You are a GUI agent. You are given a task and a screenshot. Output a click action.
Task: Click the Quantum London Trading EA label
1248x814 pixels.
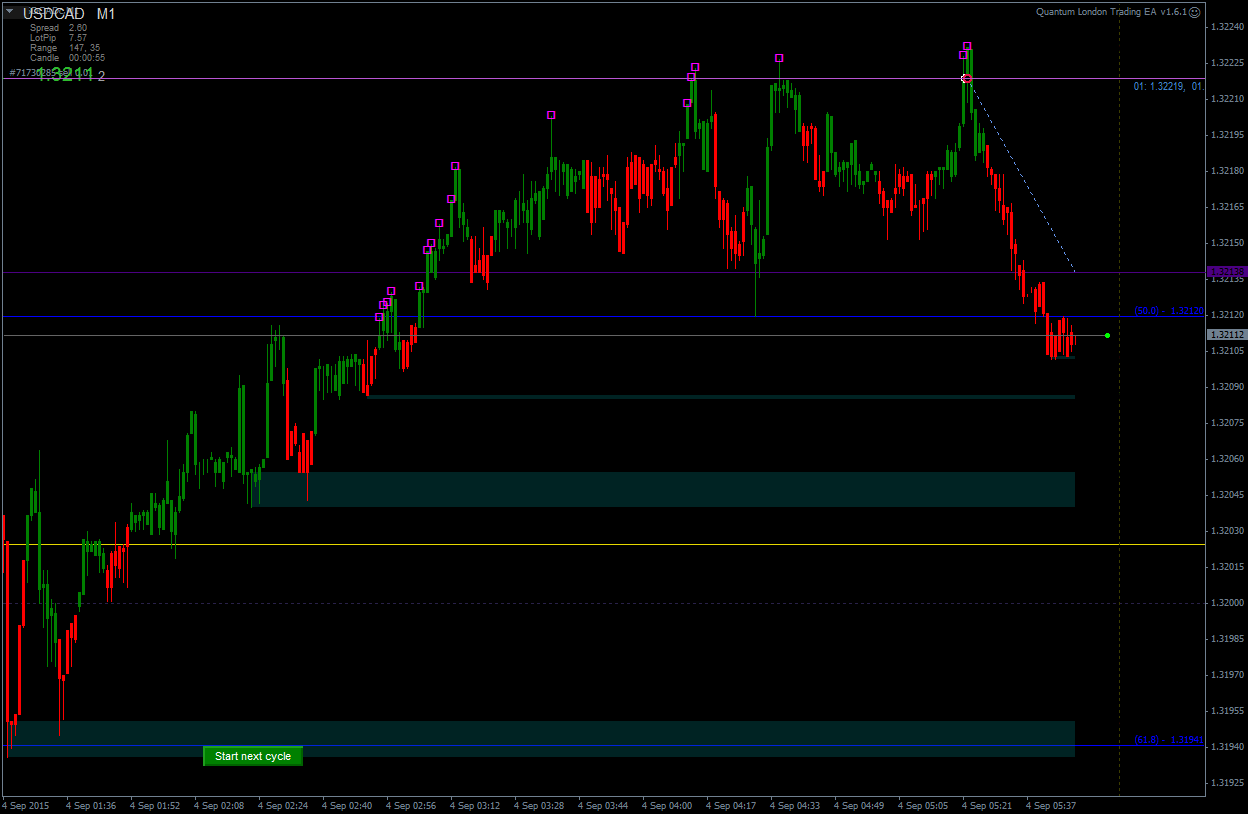click(x=1110, y=12)
